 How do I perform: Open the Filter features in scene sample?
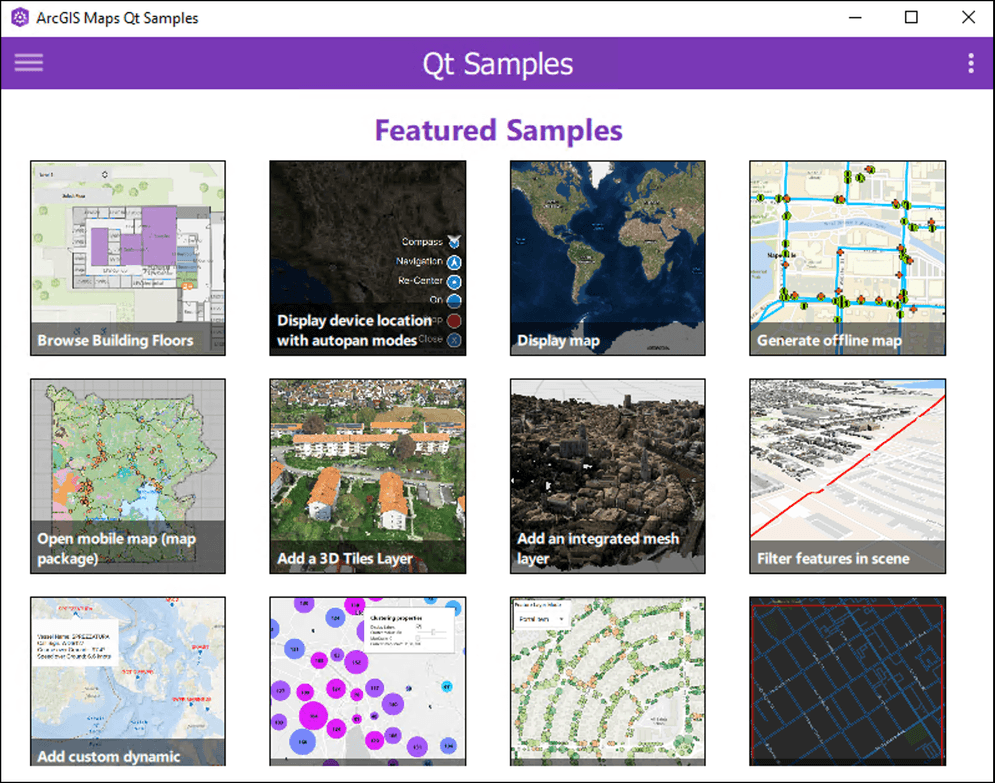tap(847, 477)
